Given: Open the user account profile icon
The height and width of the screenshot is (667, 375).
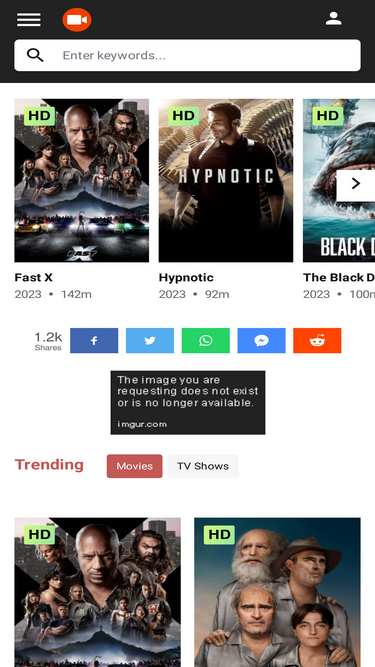Looking at the screenshot, I should [x=334, y=19].
